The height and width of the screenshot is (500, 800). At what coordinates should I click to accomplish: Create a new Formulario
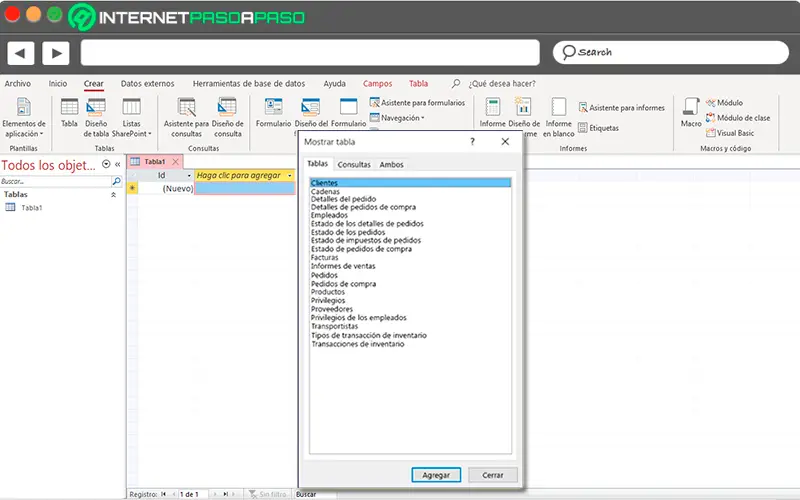273,107
